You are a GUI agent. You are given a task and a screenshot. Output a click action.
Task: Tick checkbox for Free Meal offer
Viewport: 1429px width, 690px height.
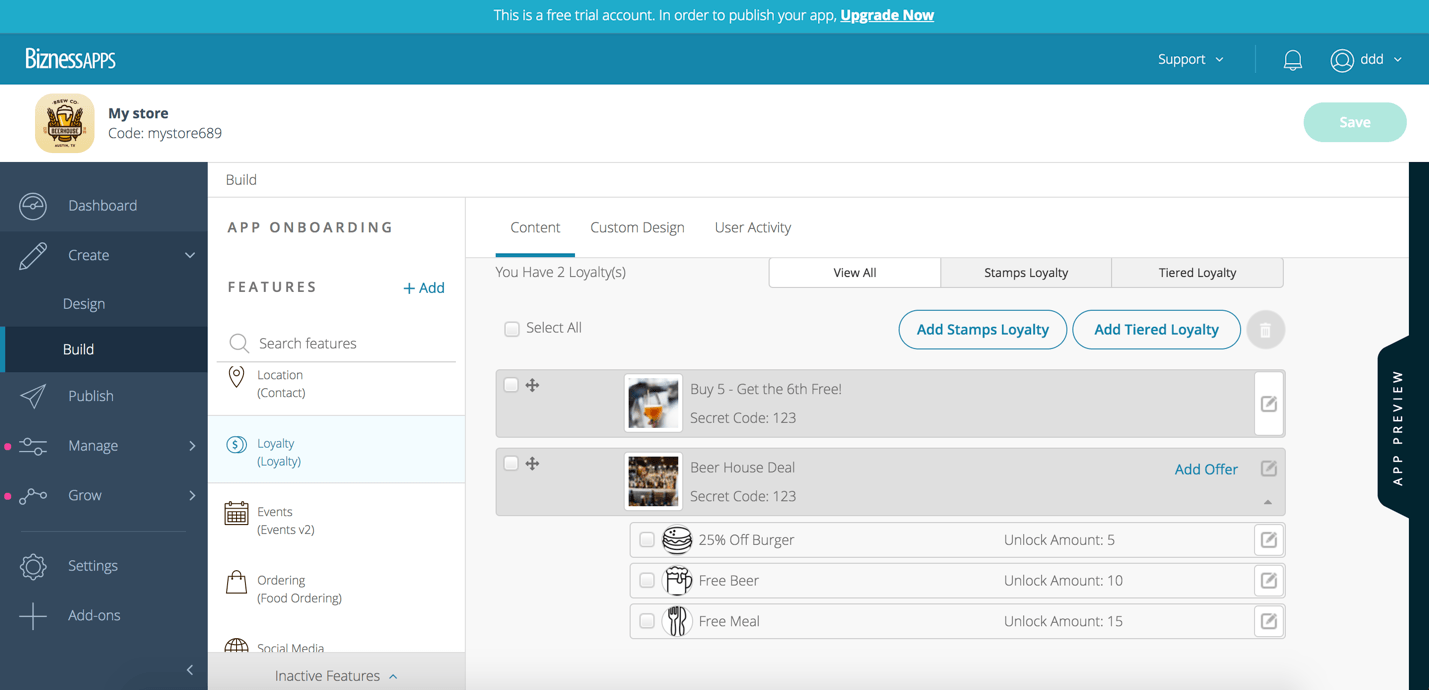(x=647, y=622)
